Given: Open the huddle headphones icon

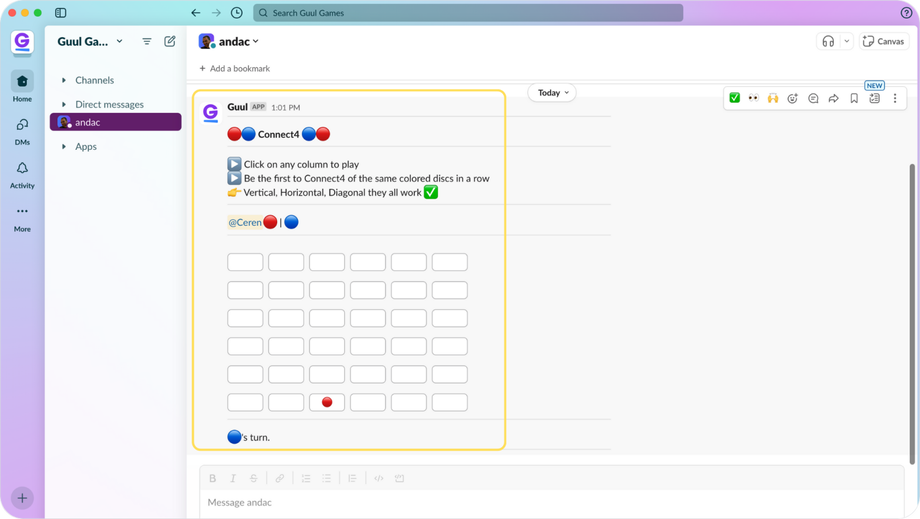Looking at the screenshot, I should (828, 41).
